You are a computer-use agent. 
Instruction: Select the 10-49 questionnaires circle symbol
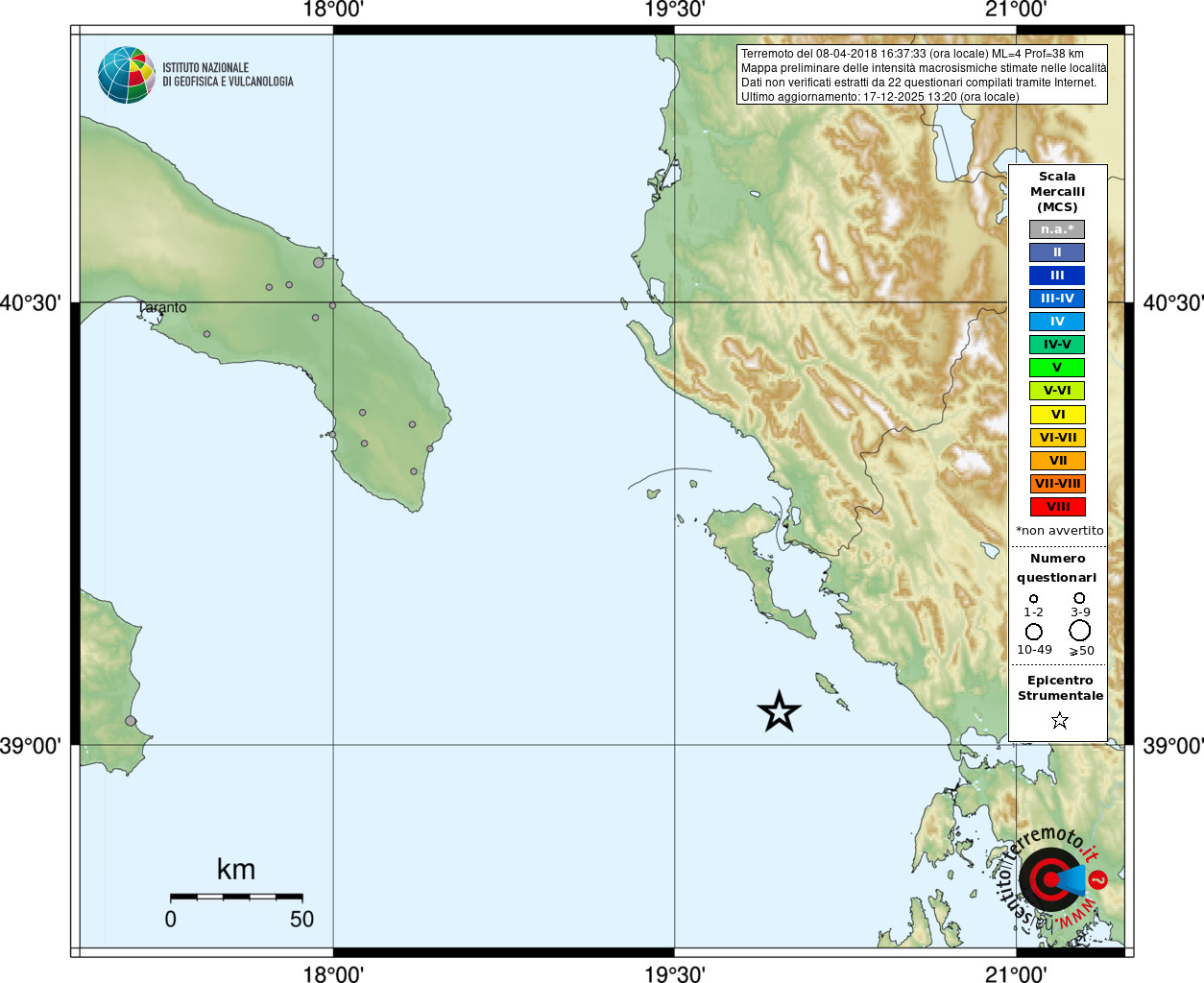1034,632
